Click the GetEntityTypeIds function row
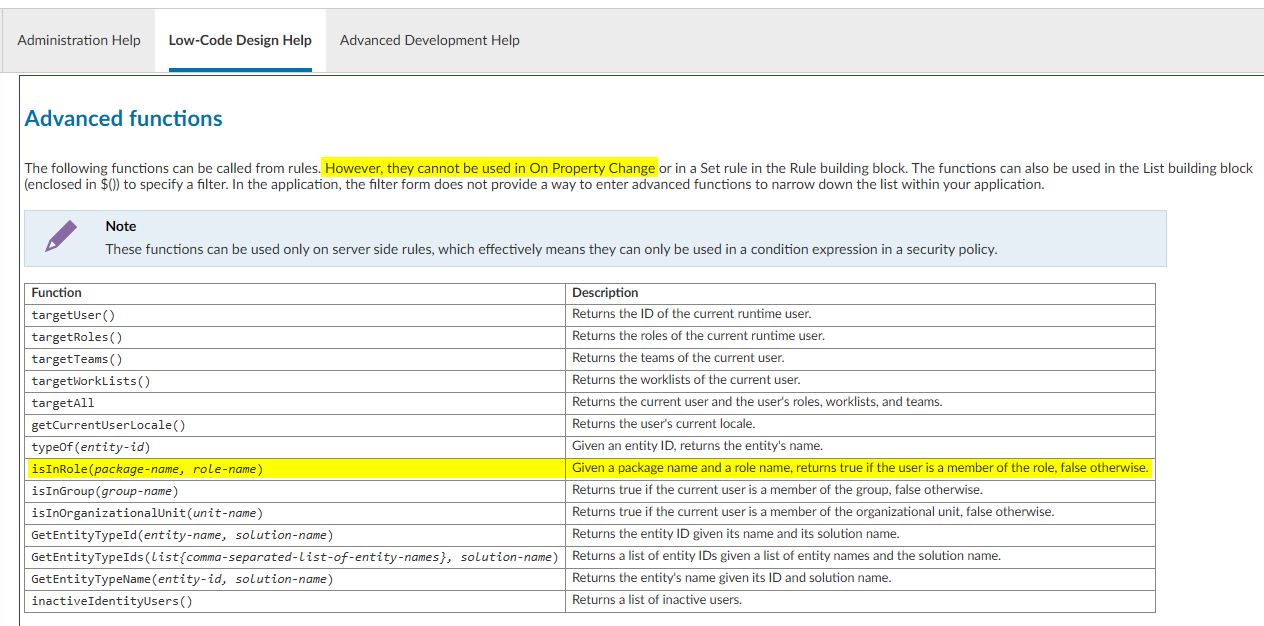Viewport: 1264px width, 626px height. [x=294, y=557]
